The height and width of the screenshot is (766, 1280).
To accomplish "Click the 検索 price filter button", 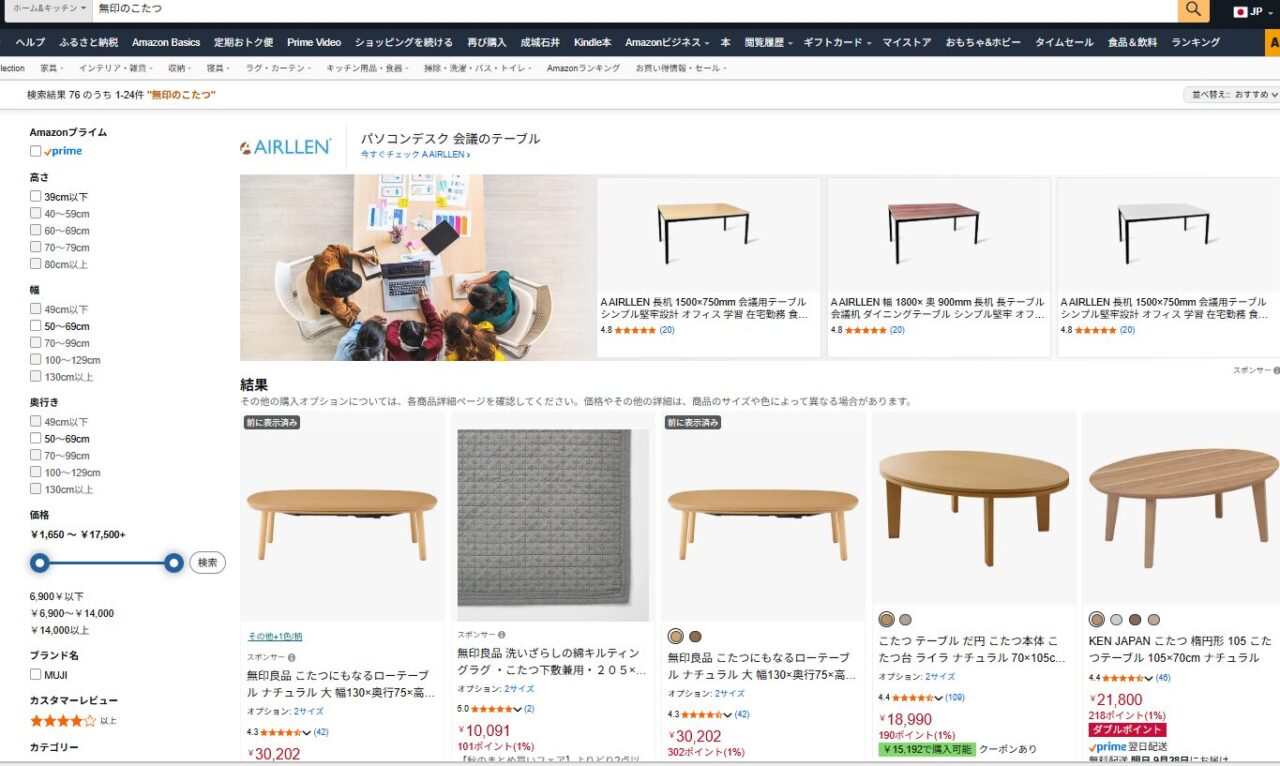I will [207, 563].
